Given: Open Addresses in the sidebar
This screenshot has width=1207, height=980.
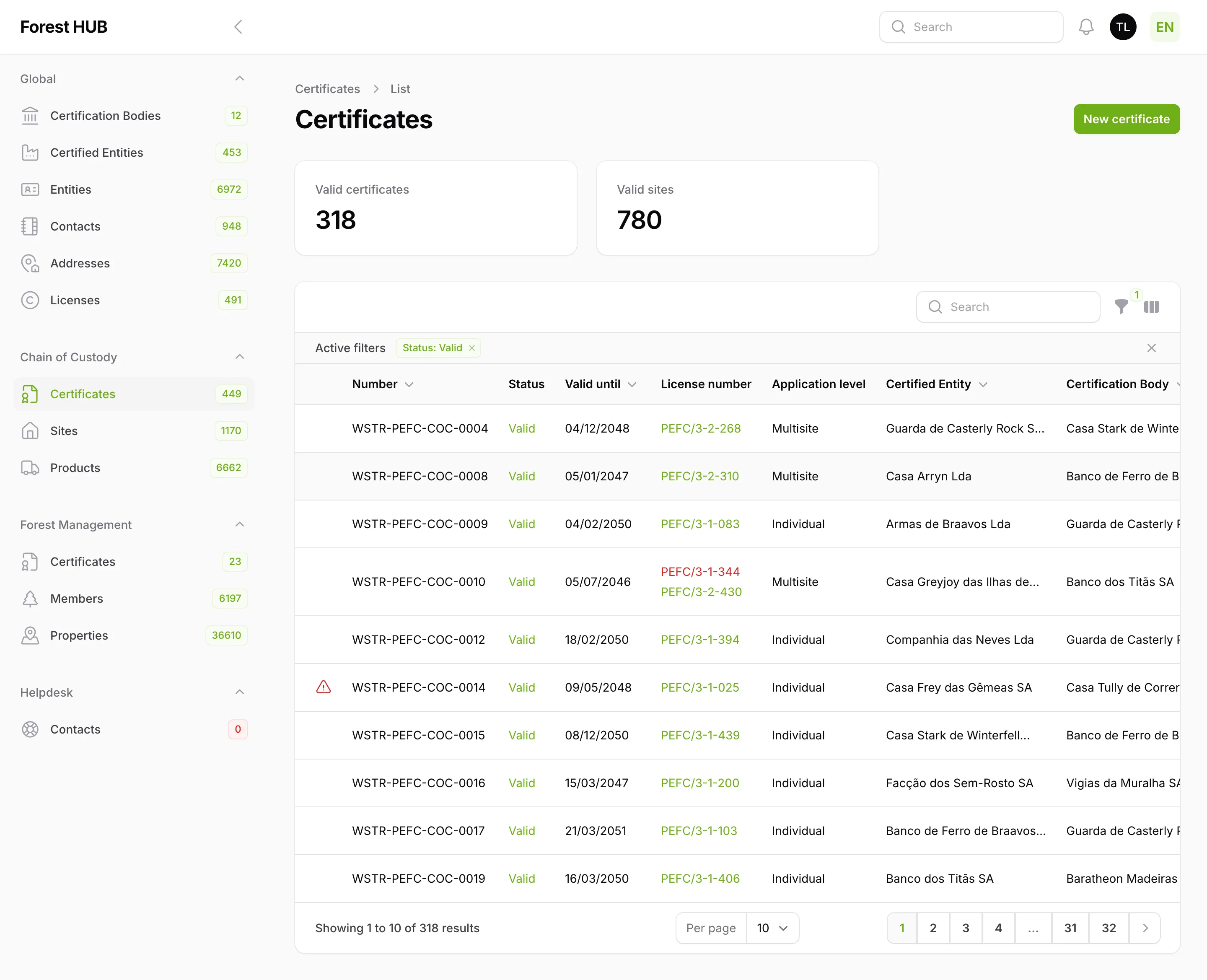Looking at the screenshot, I should coord(134,263).
